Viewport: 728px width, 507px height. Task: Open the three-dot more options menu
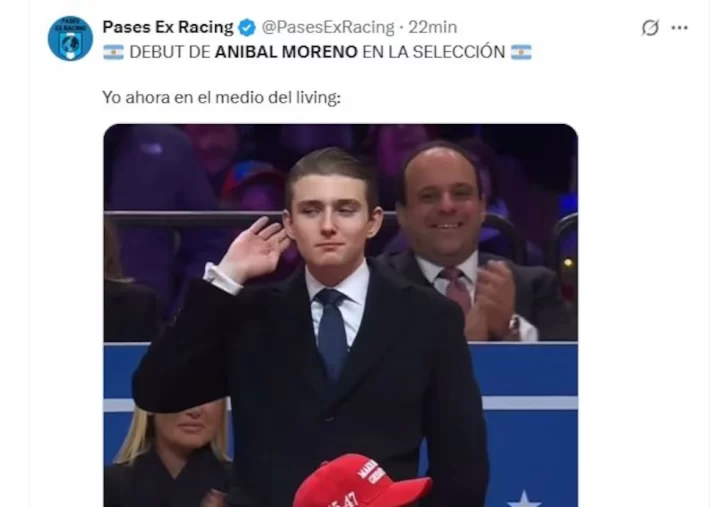(x=679, y=28)
